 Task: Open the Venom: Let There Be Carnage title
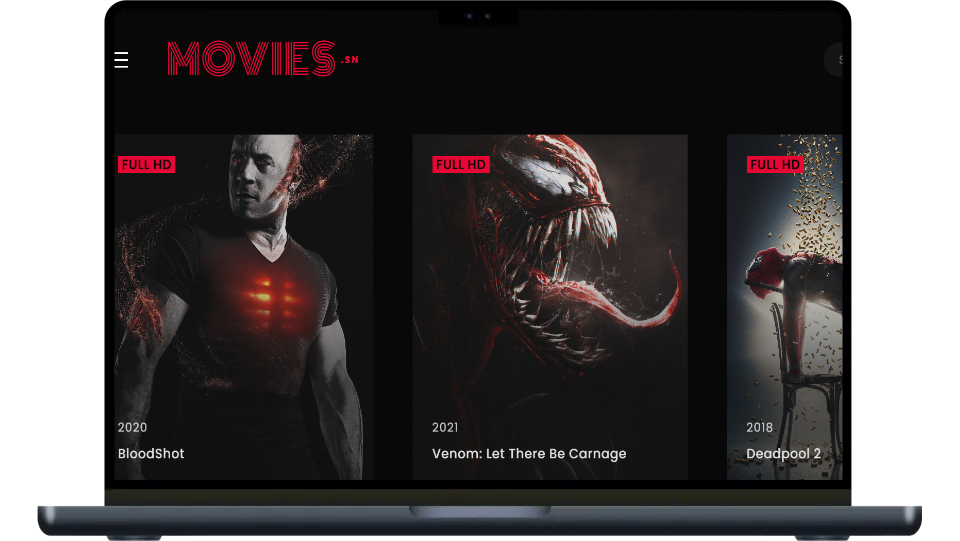tap(529, 454)
